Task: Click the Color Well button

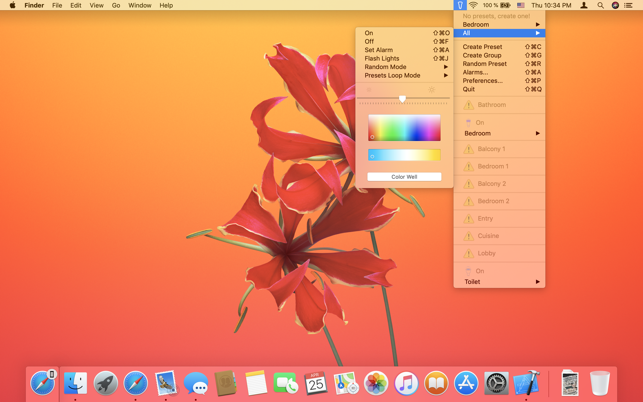Action: 404,177
